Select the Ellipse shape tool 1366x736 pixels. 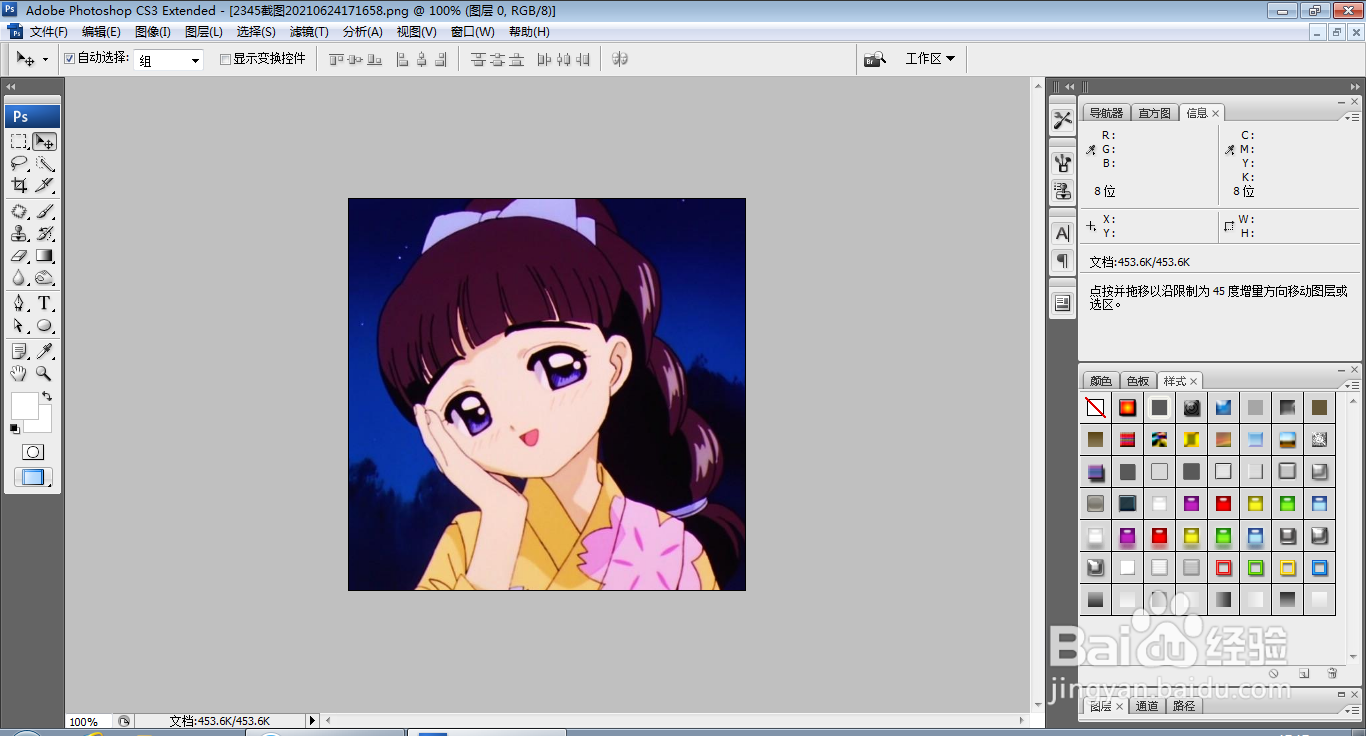(x=45, y=326)
